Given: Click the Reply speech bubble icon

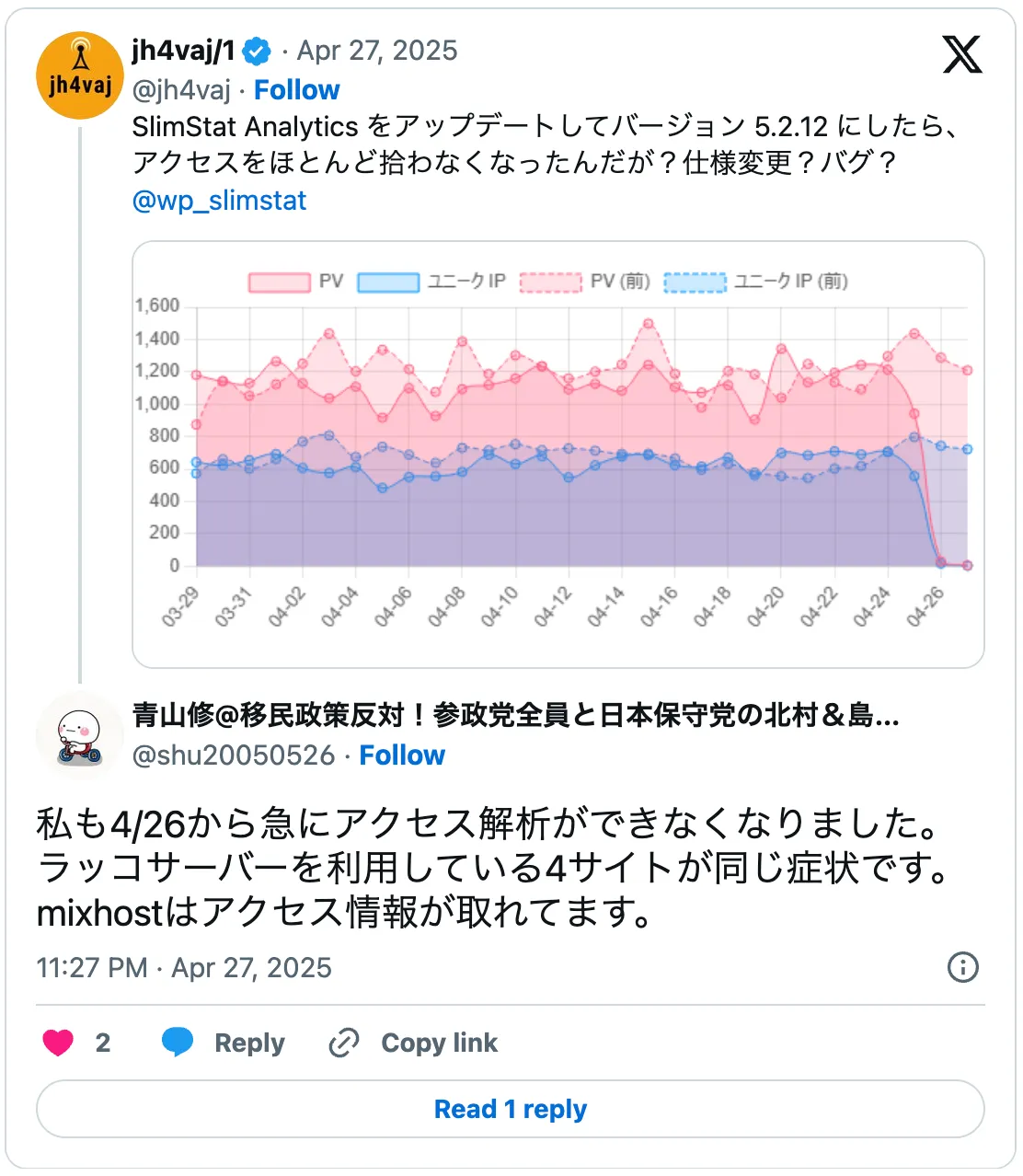Looking at the screenshot, I should pos(178,1042).
